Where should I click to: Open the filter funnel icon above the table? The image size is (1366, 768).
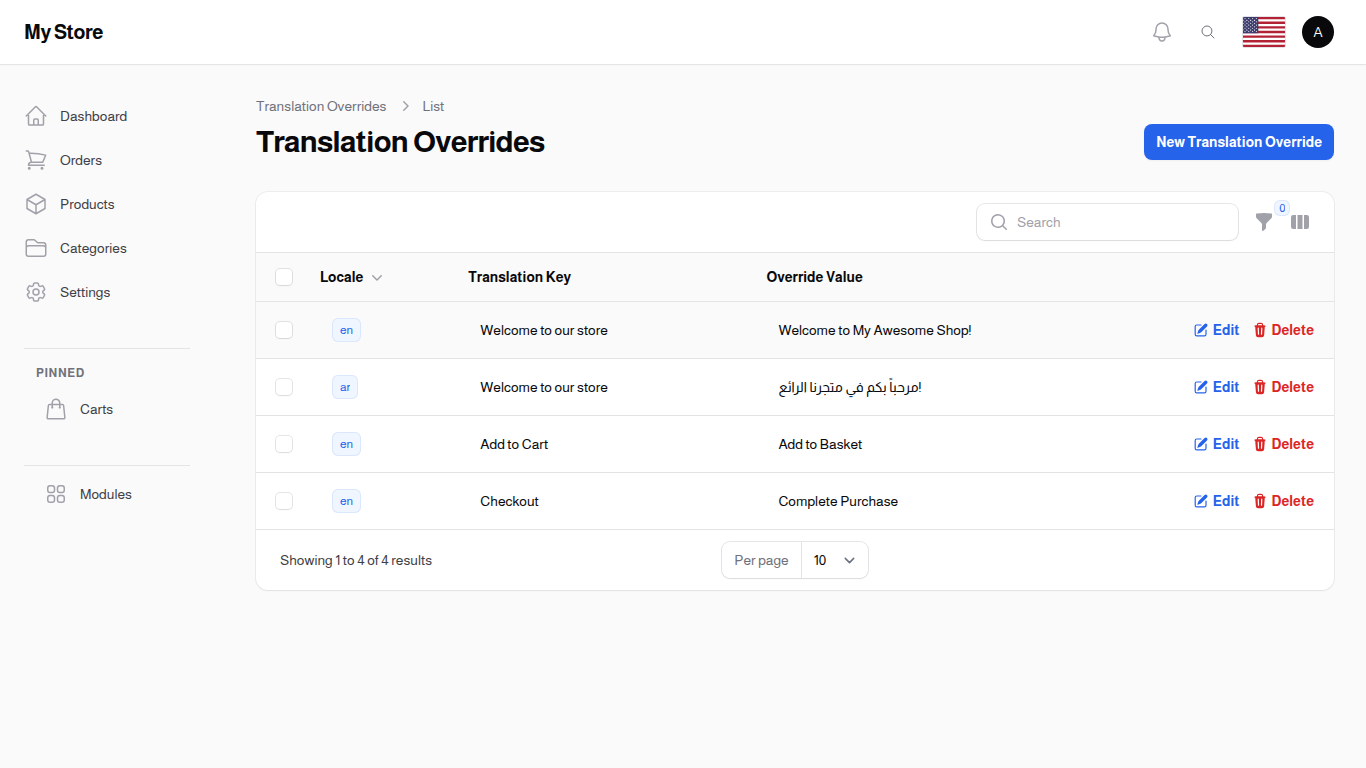click(1264, 222)
